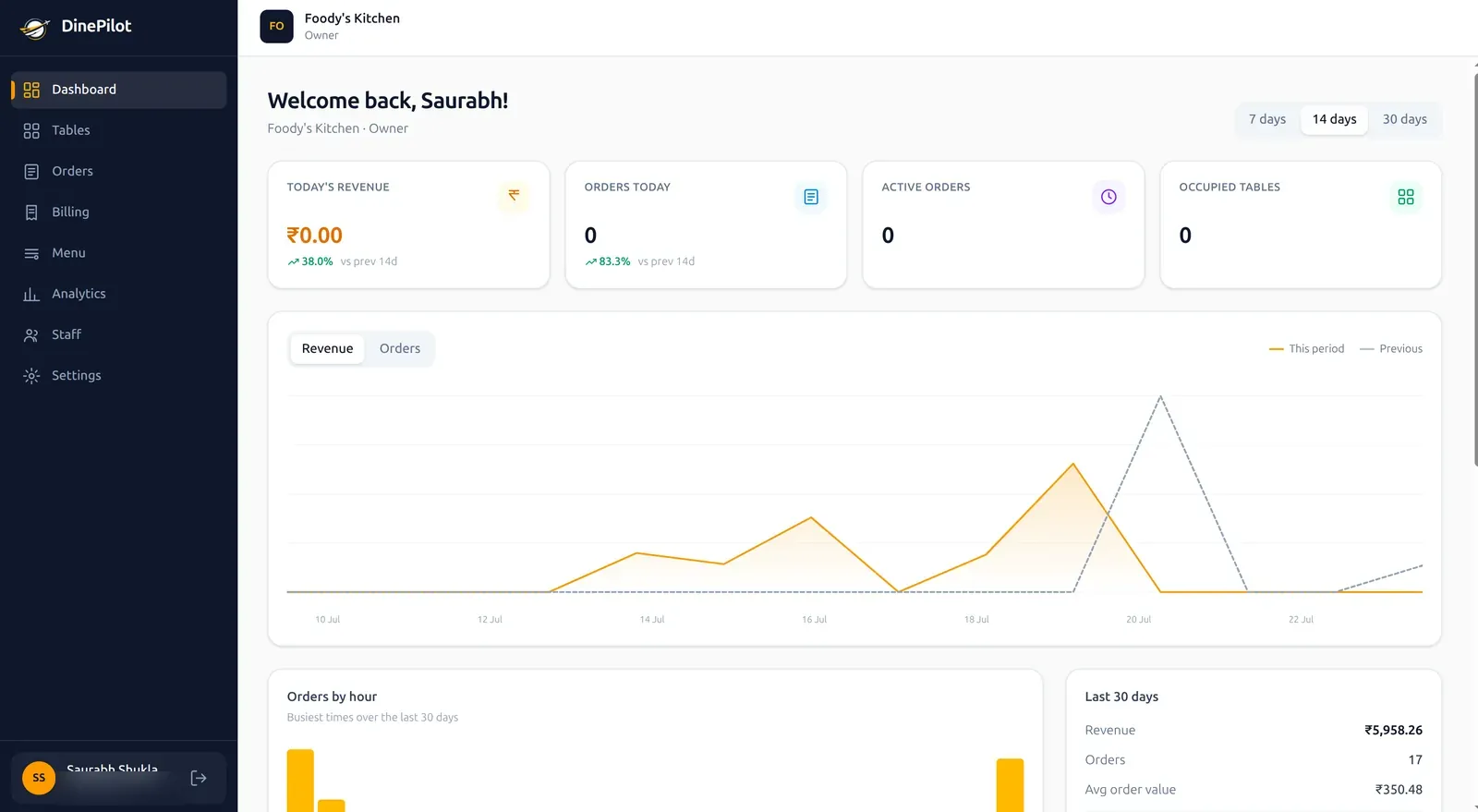1478x812 pixels.
Task: Navigate to Analytics
Action: point(118,294)
